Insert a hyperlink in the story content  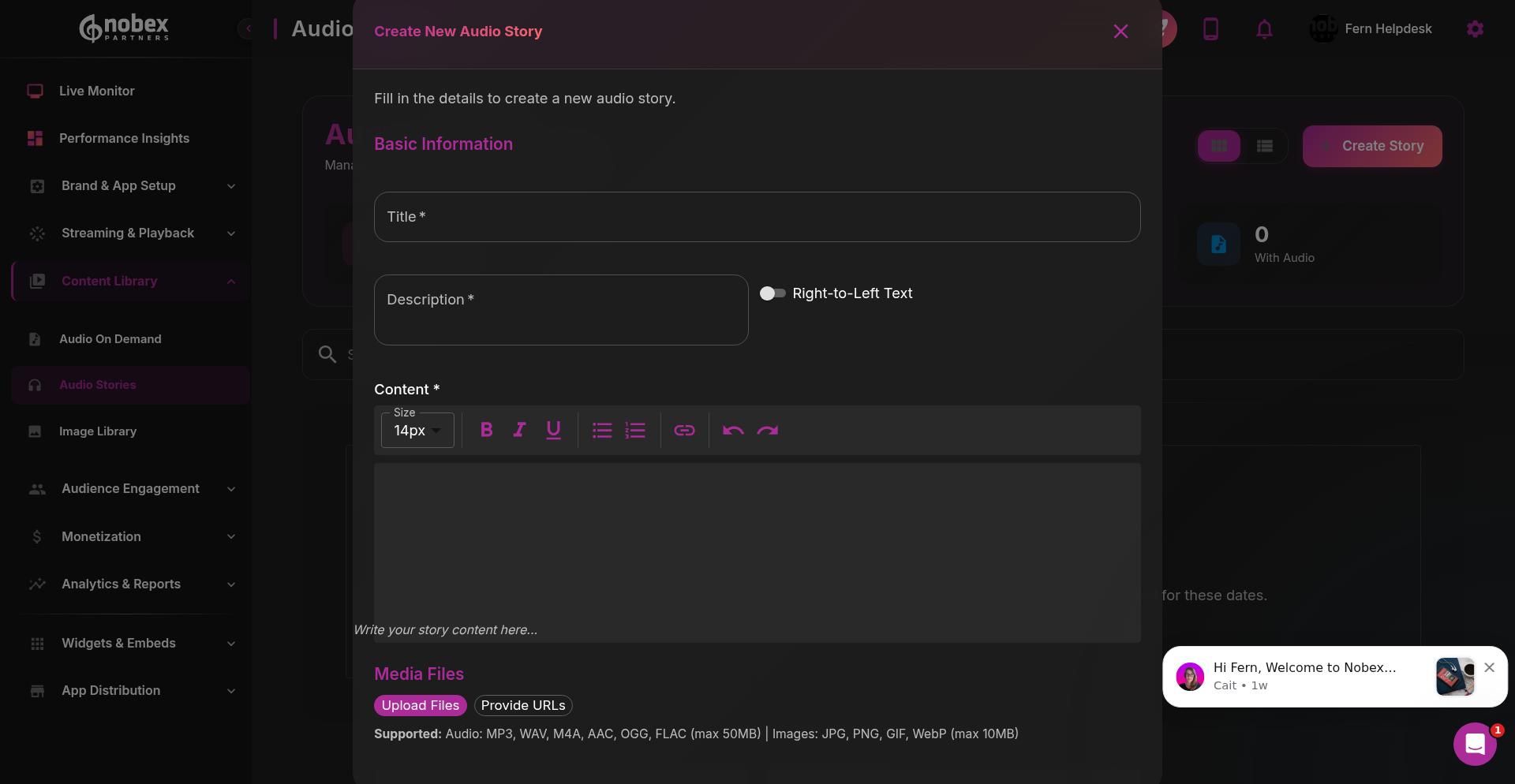(684, 430)
